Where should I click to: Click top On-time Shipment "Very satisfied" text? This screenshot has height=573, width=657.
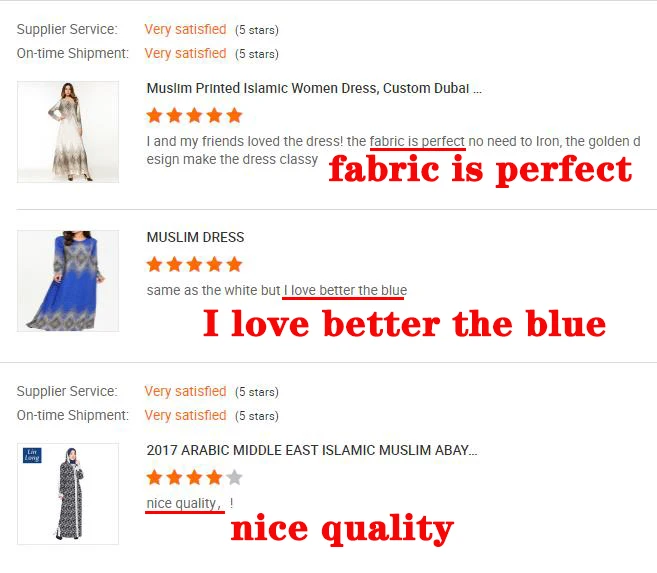tap(185, 54)
